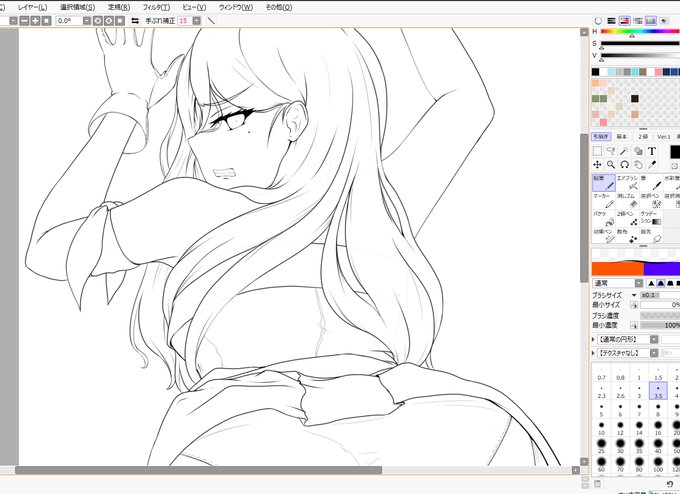Open the 手ぶれ補正 stabilizer value dropdown

pyautogui.click(x=196, y=21)
